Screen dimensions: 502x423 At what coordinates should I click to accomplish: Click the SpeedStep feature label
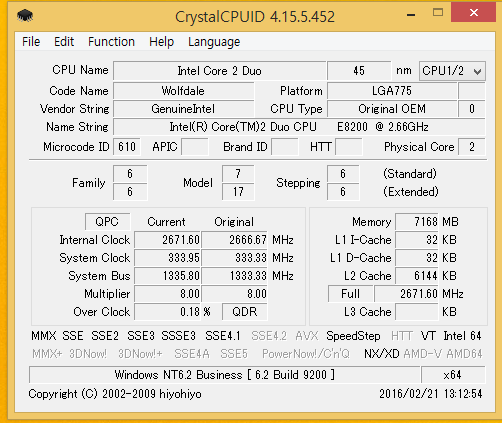coord(353,336)
